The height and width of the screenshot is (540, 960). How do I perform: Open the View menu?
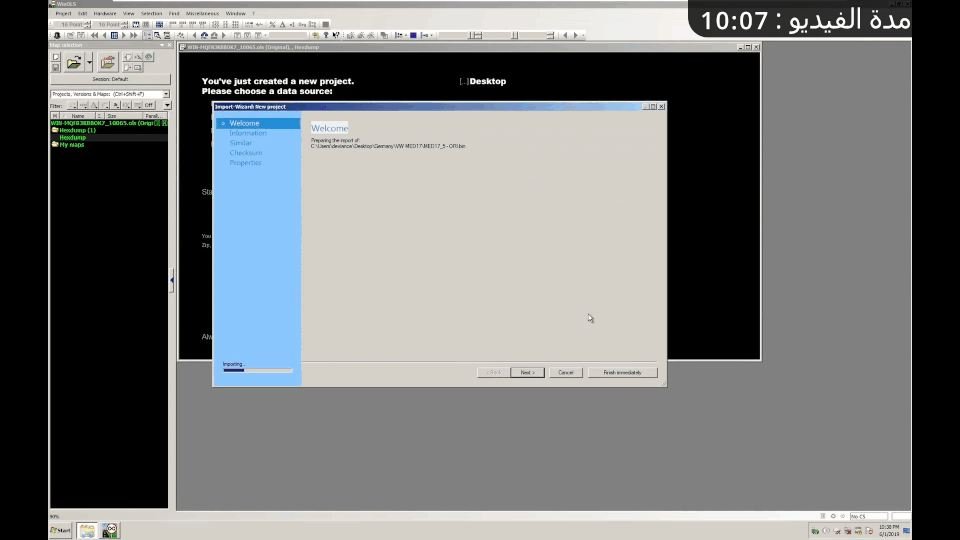coord(129,13)
